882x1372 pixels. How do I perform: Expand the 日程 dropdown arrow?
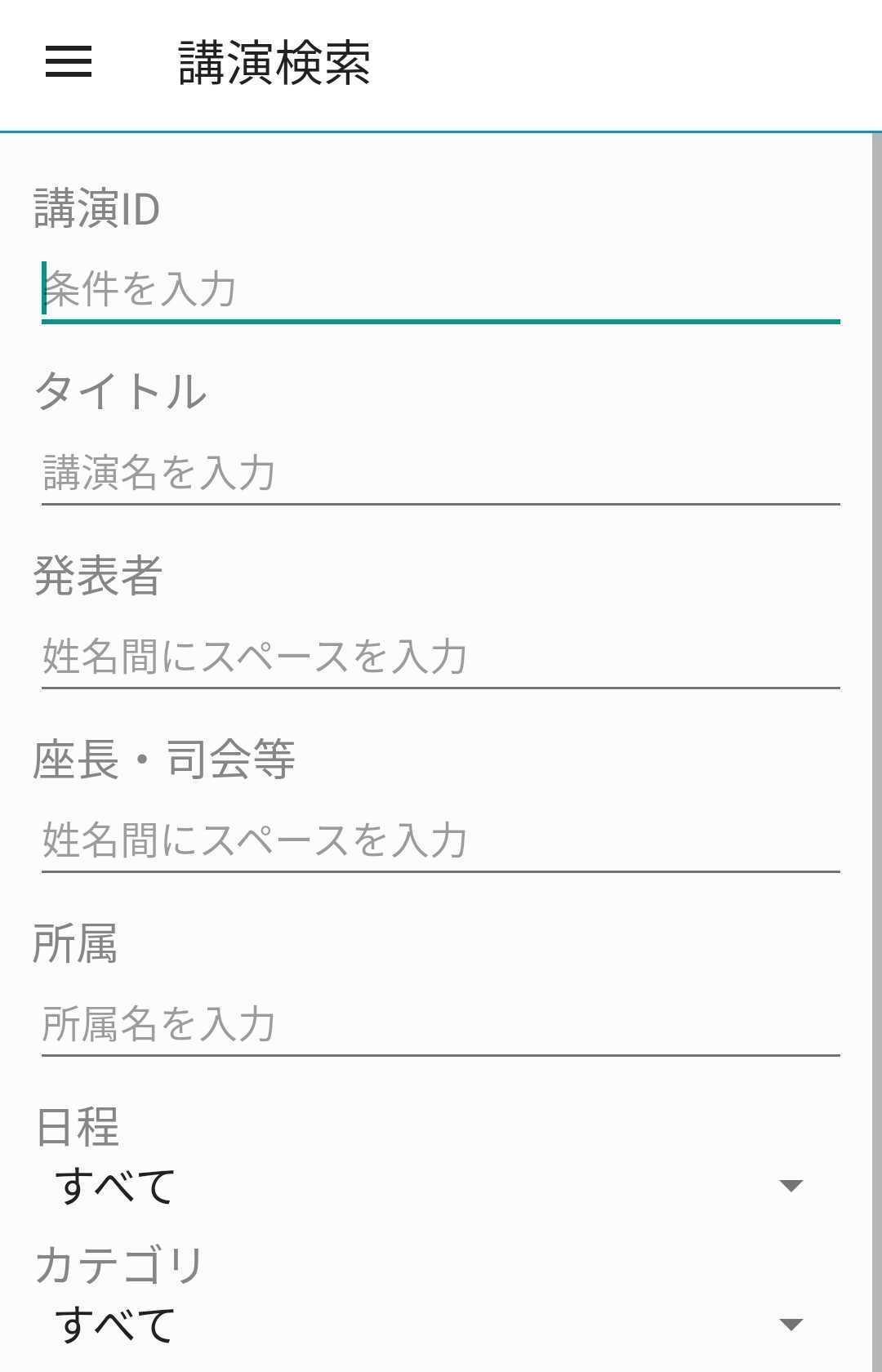[791, 1186]
